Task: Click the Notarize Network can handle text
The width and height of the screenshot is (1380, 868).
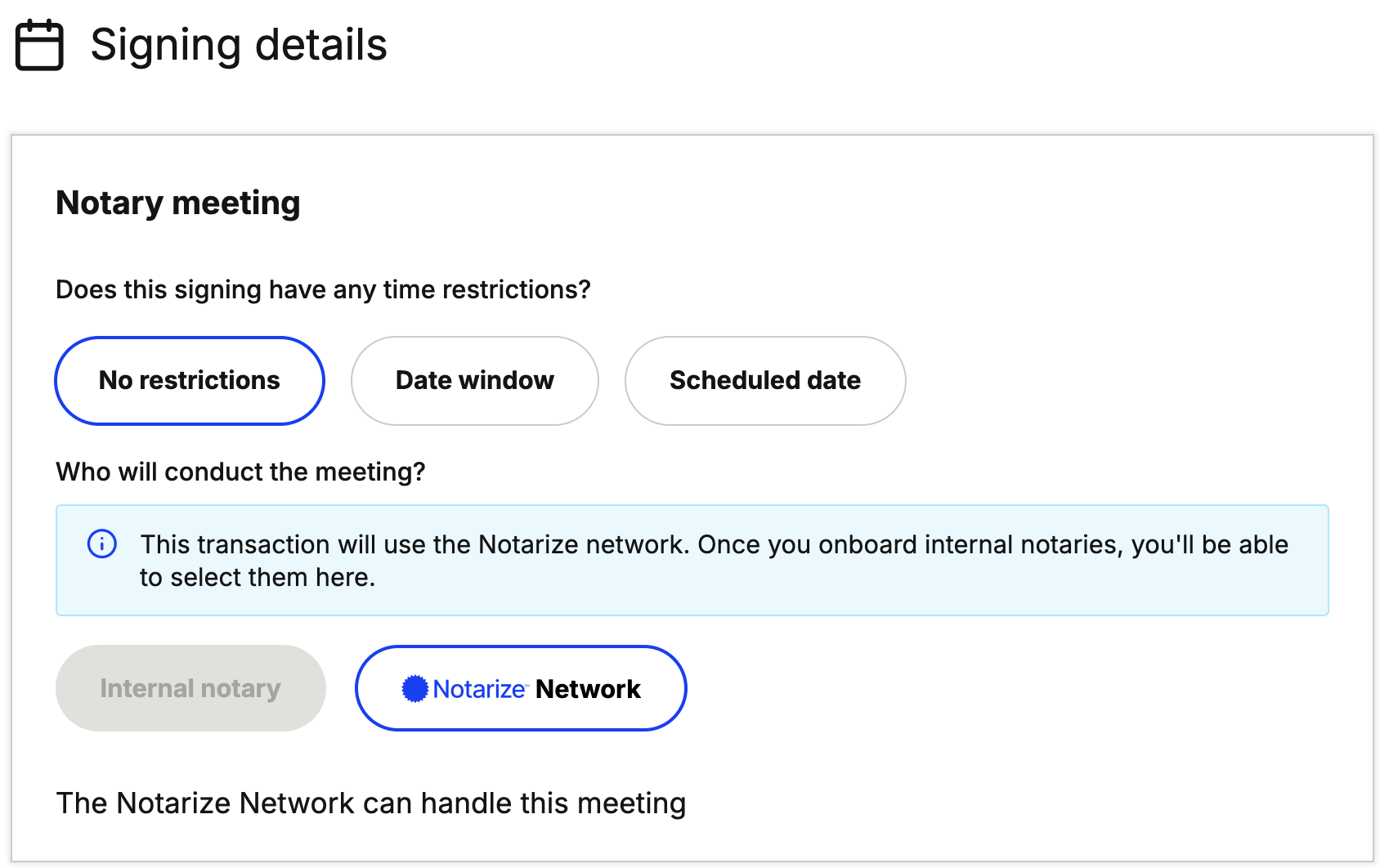Action: coord(370,803)
